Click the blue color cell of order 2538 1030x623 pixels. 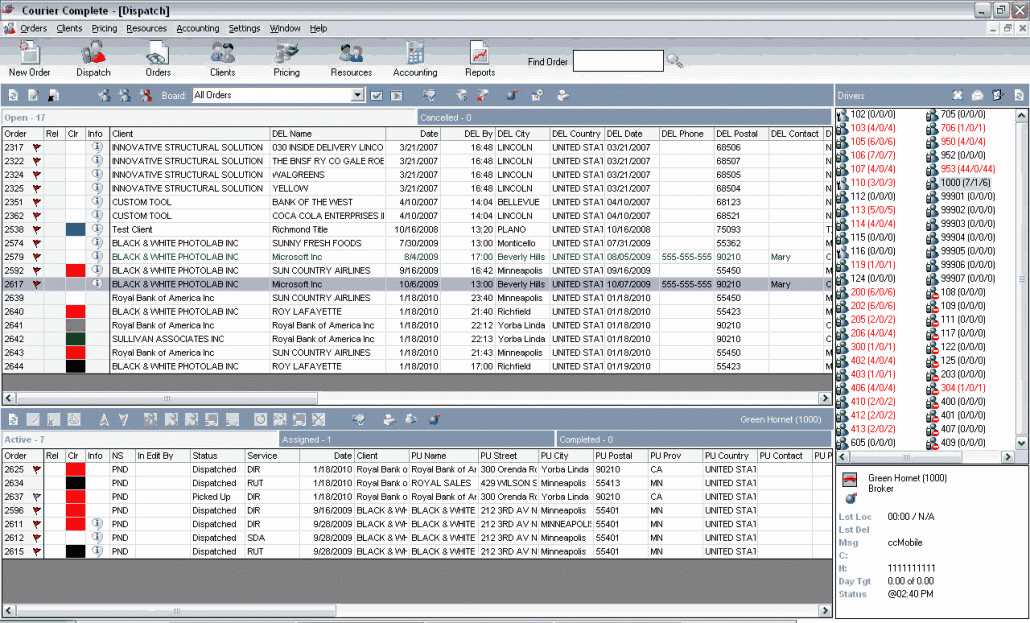click(x=75, y=229)
